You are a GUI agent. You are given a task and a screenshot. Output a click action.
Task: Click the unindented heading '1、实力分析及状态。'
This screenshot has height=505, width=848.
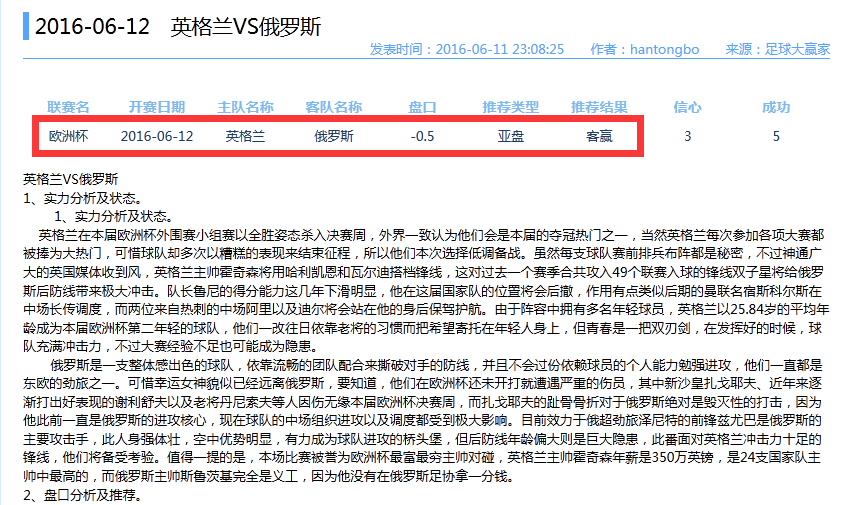pos(83,198)
